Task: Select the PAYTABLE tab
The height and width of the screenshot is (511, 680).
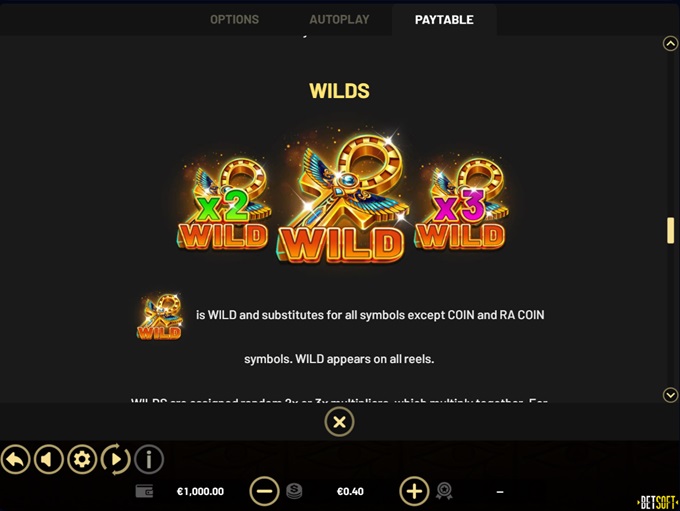Action: pyautogui.click(x=444, y=20)
